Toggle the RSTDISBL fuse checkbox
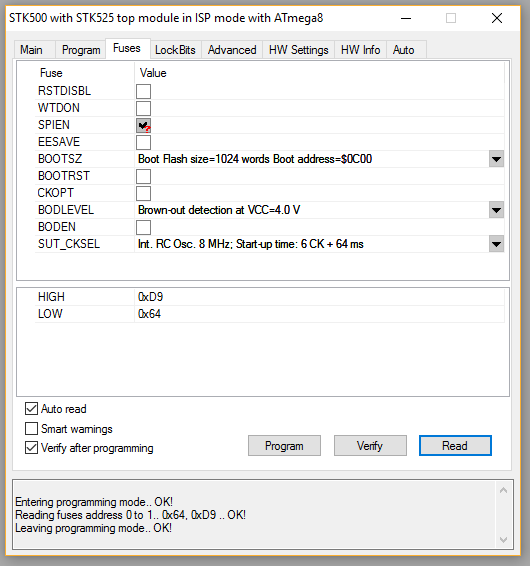This screenshot has height=566, width=530. tap(143, 91)
